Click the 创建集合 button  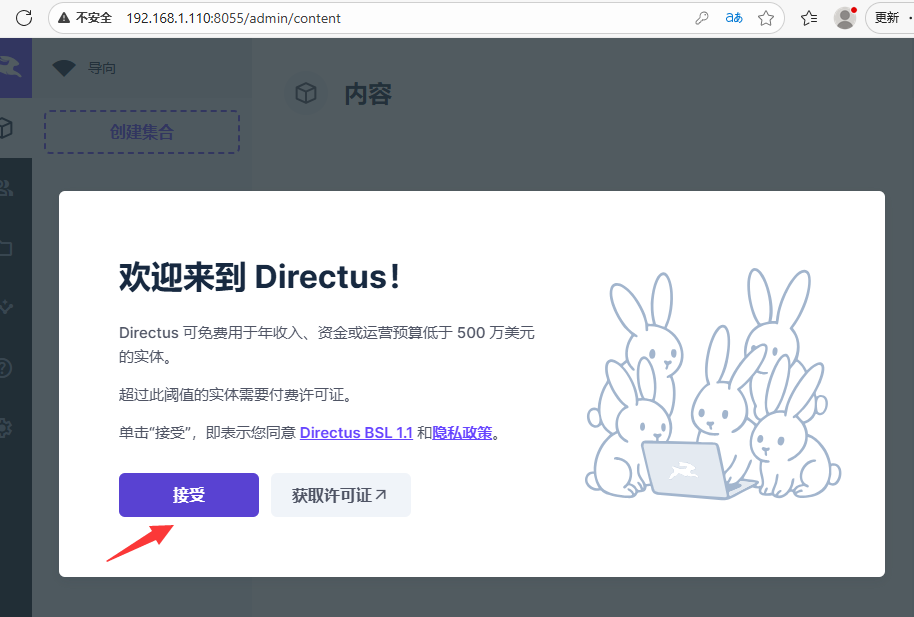click(x=142, y=132)
